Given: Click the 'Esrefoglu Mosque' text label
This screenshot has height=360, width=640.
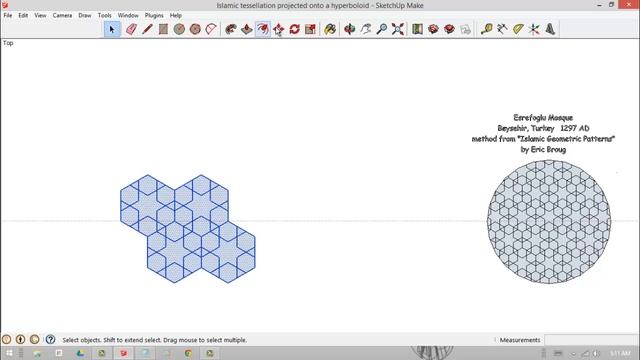Looking at the screenshot, I should 543,118.
